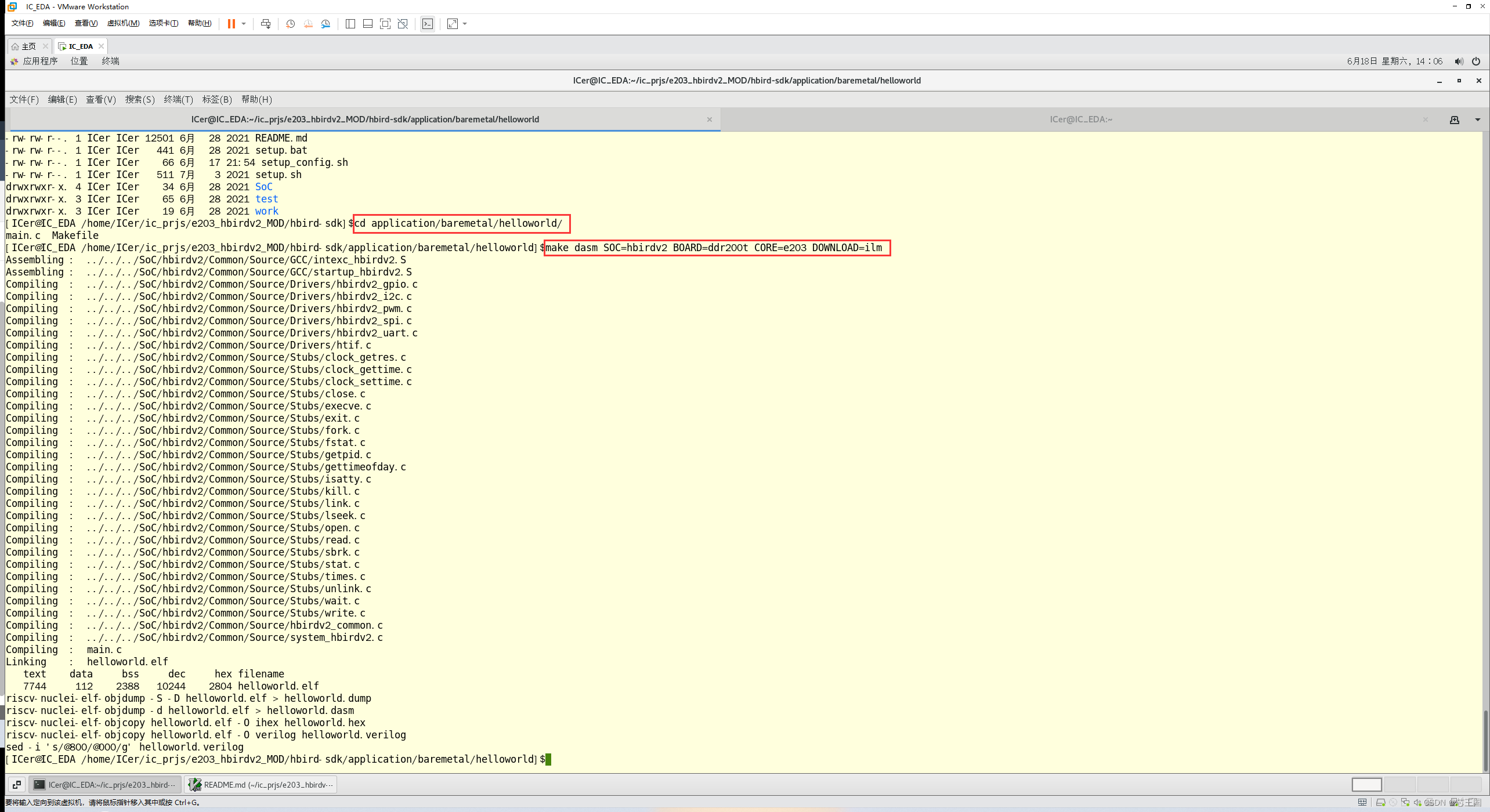
Task: Select second workspace in pager
Action: [x=1399, y=785]
